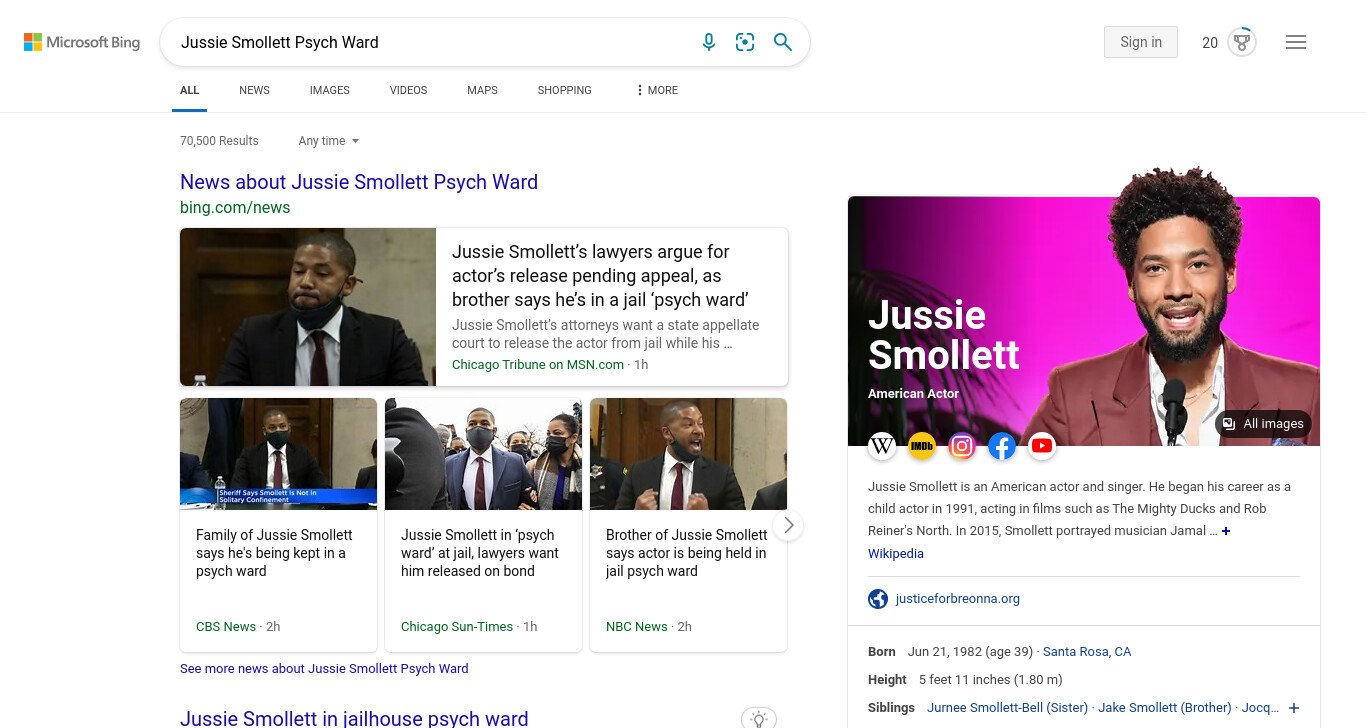Image resolution: width=1366 pixels, height=728 pixels.
Task: Open Jussie Smollett in jailhouse psych ward result
Action: pos(354,718)
